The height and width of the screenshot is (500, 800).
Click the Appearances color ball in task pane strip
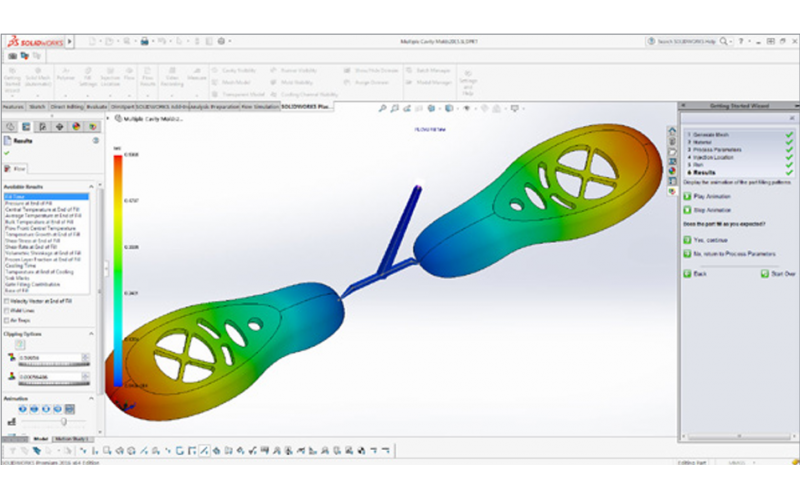pos(672,170)
